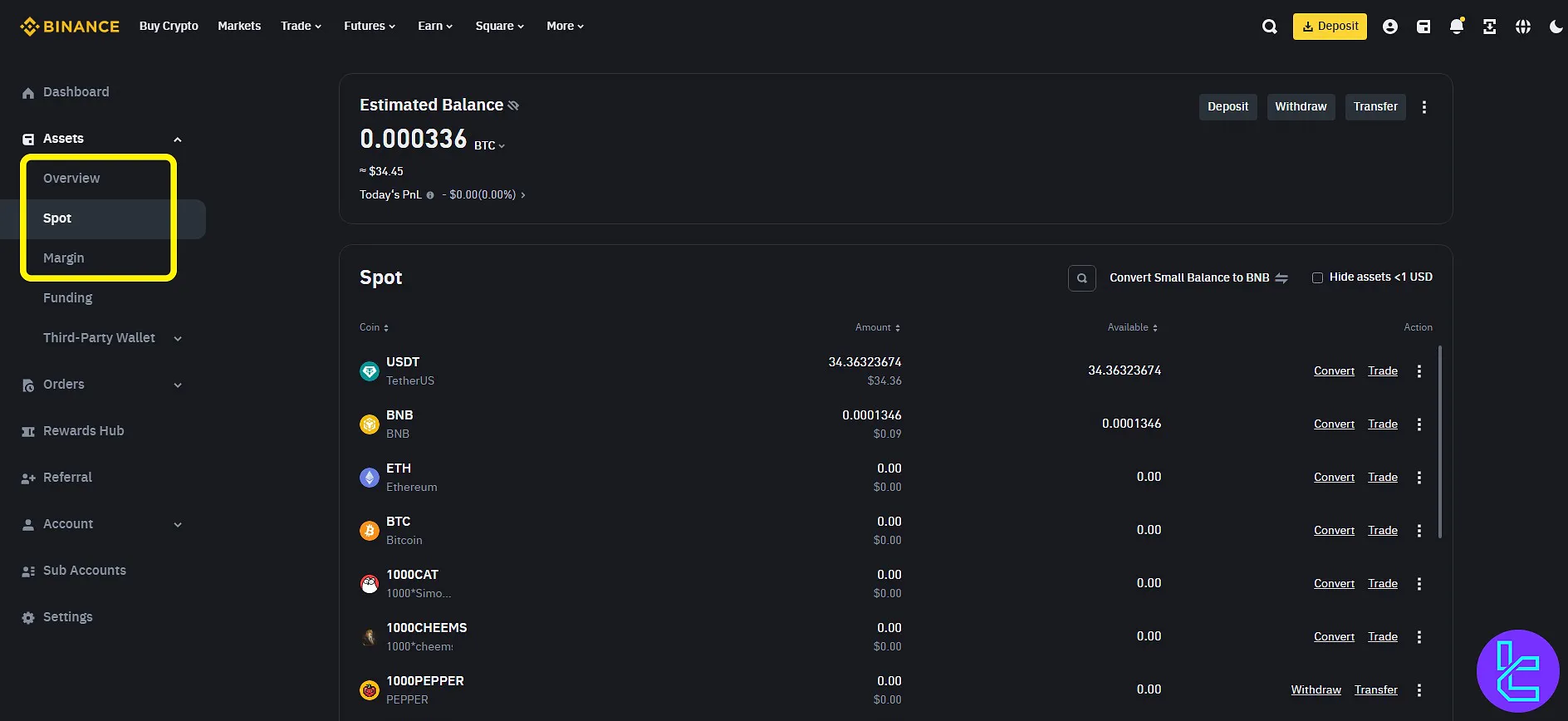Open language globe icon

pyautogui.click(x=1522, y=27)
